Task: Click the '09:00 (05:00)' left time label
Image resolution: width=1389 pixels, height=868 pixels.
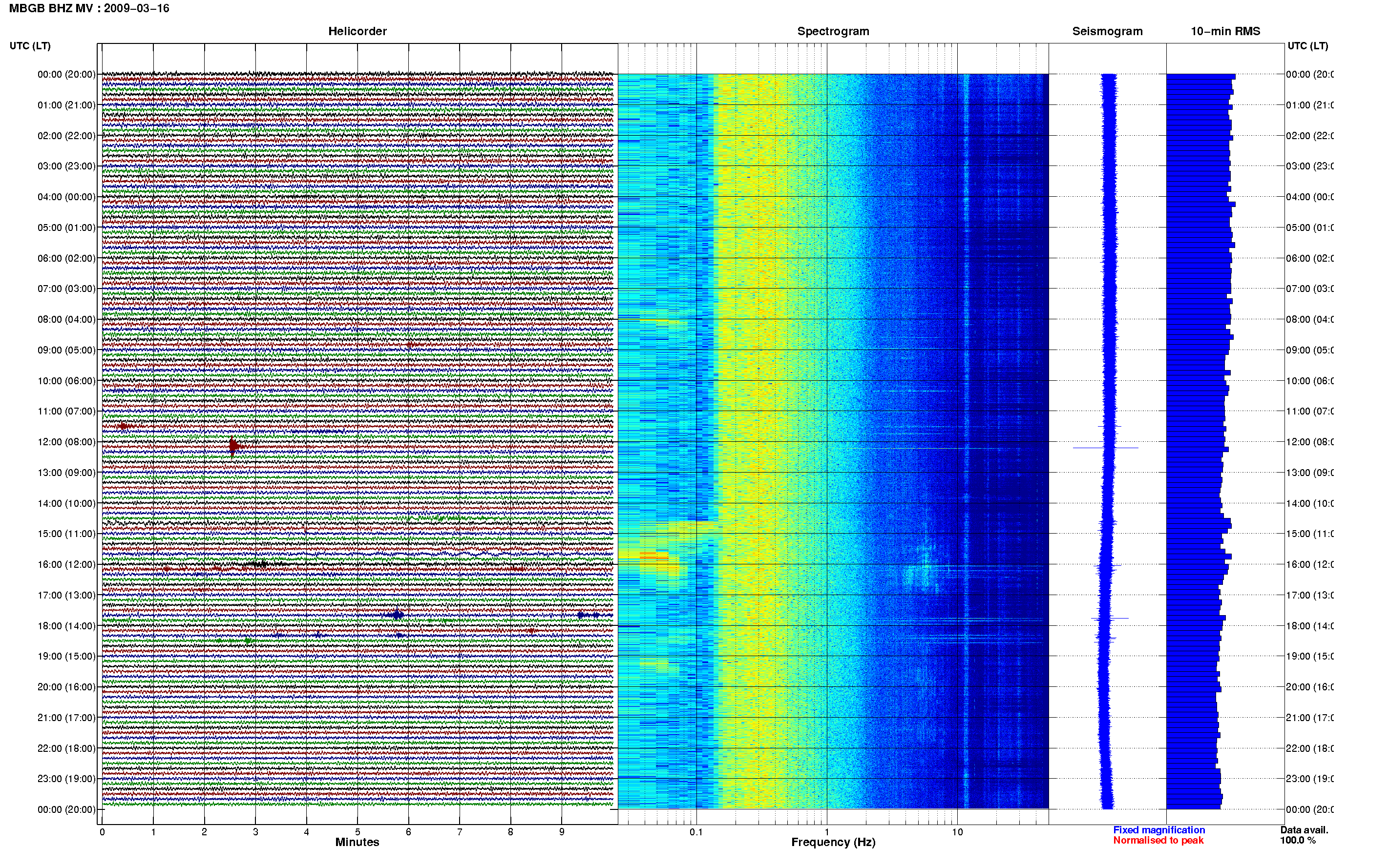Action: pyautogui.click(x=66, y=350)
